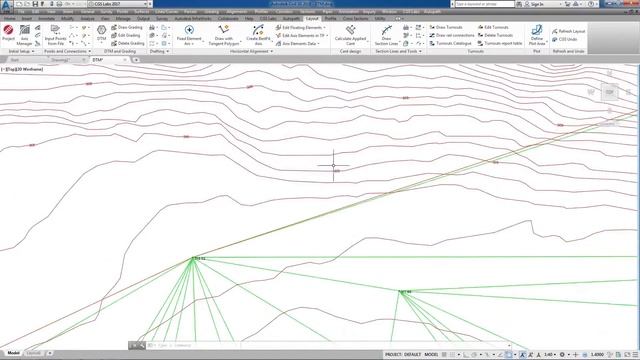Click the command line input field

click(x=329, y=345)
